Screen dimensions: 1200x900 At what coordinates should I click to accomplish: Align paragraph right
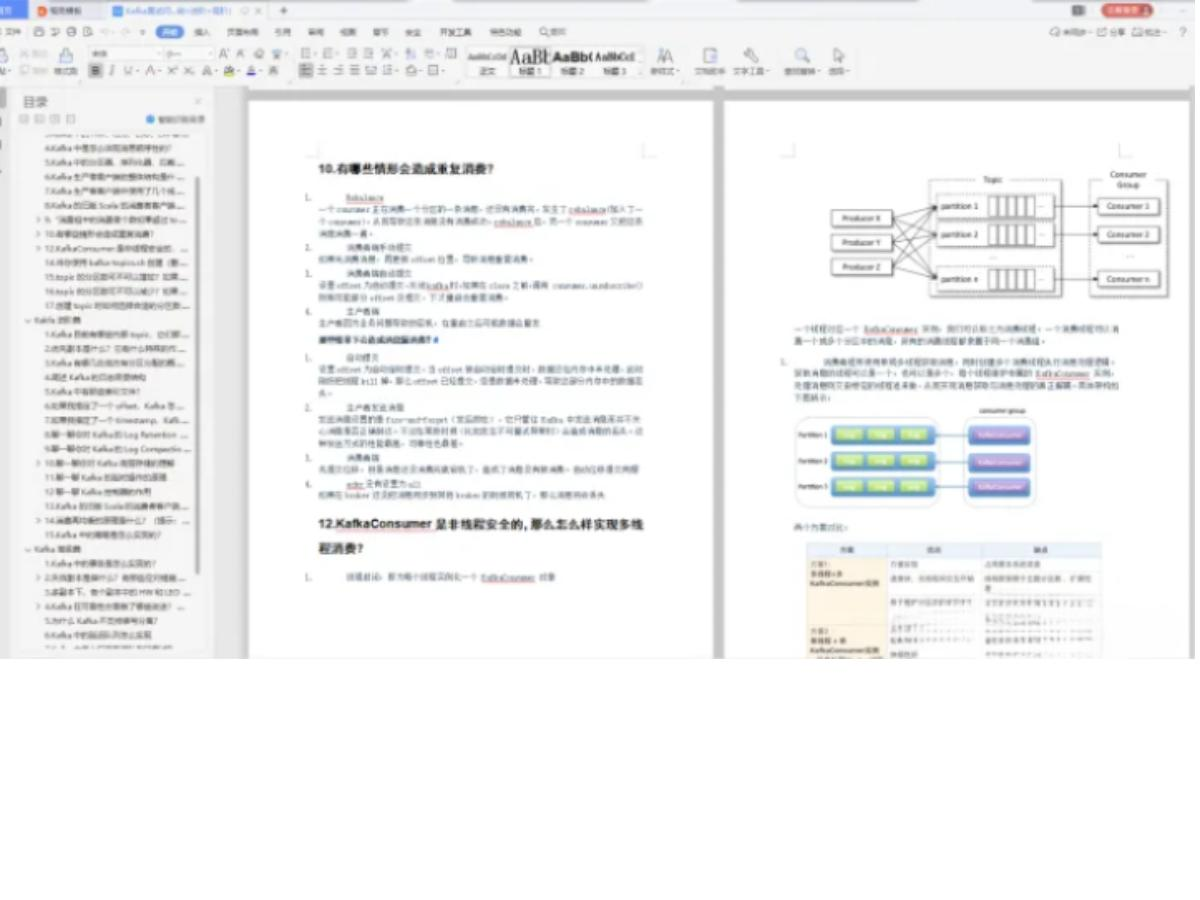coord(339,71)
